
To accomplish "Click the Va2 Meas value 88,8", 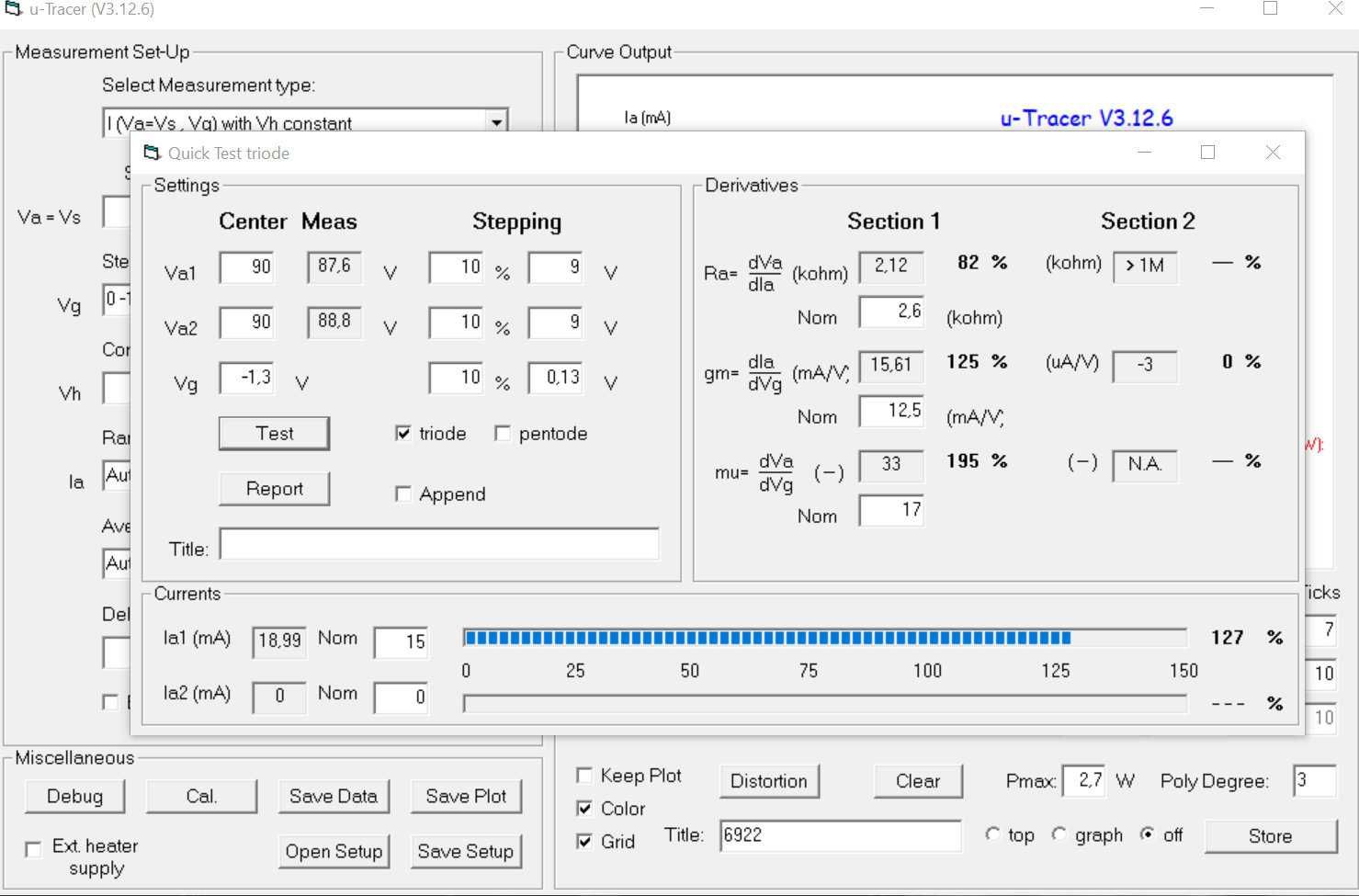I will click(334, 322).
